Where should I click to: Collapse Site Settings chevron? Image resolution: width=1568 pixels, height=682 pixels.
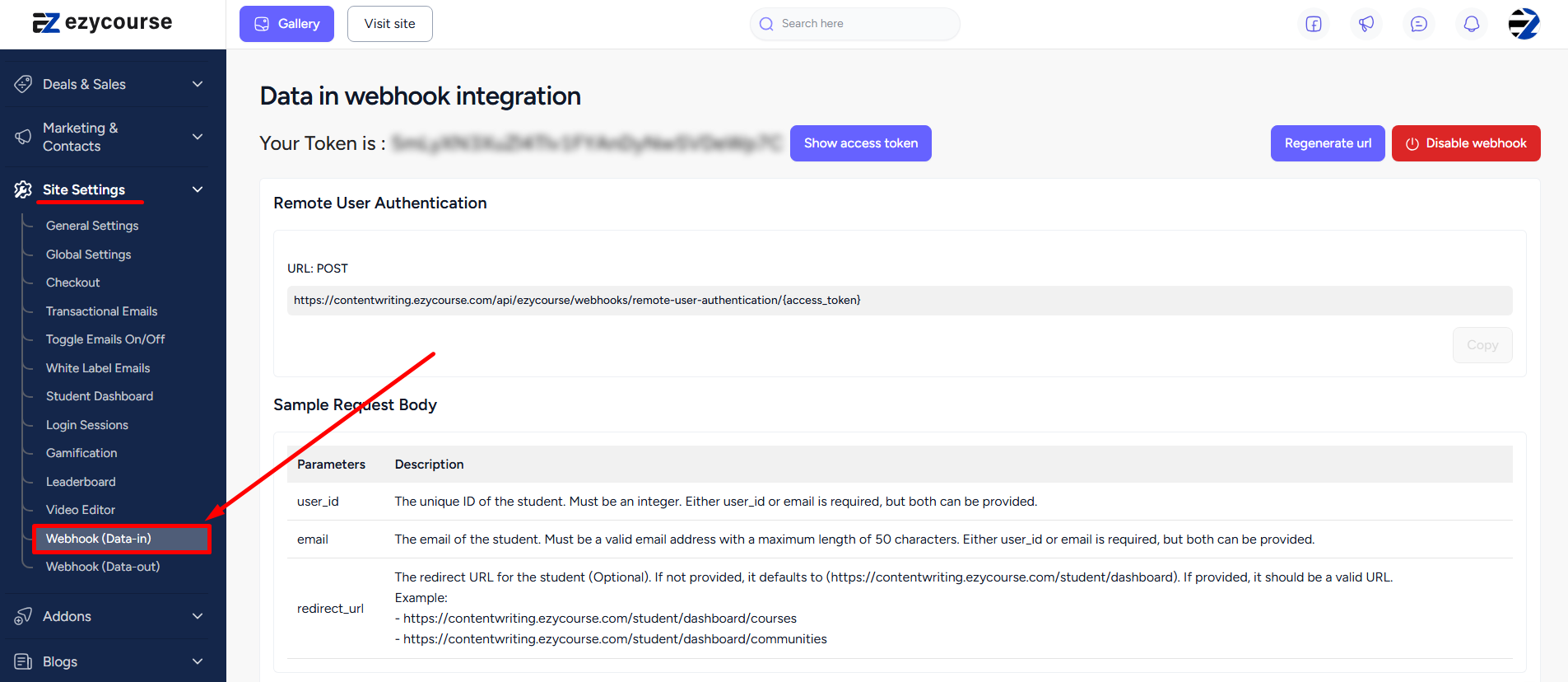pyautogui.click(x=198, y=189)
